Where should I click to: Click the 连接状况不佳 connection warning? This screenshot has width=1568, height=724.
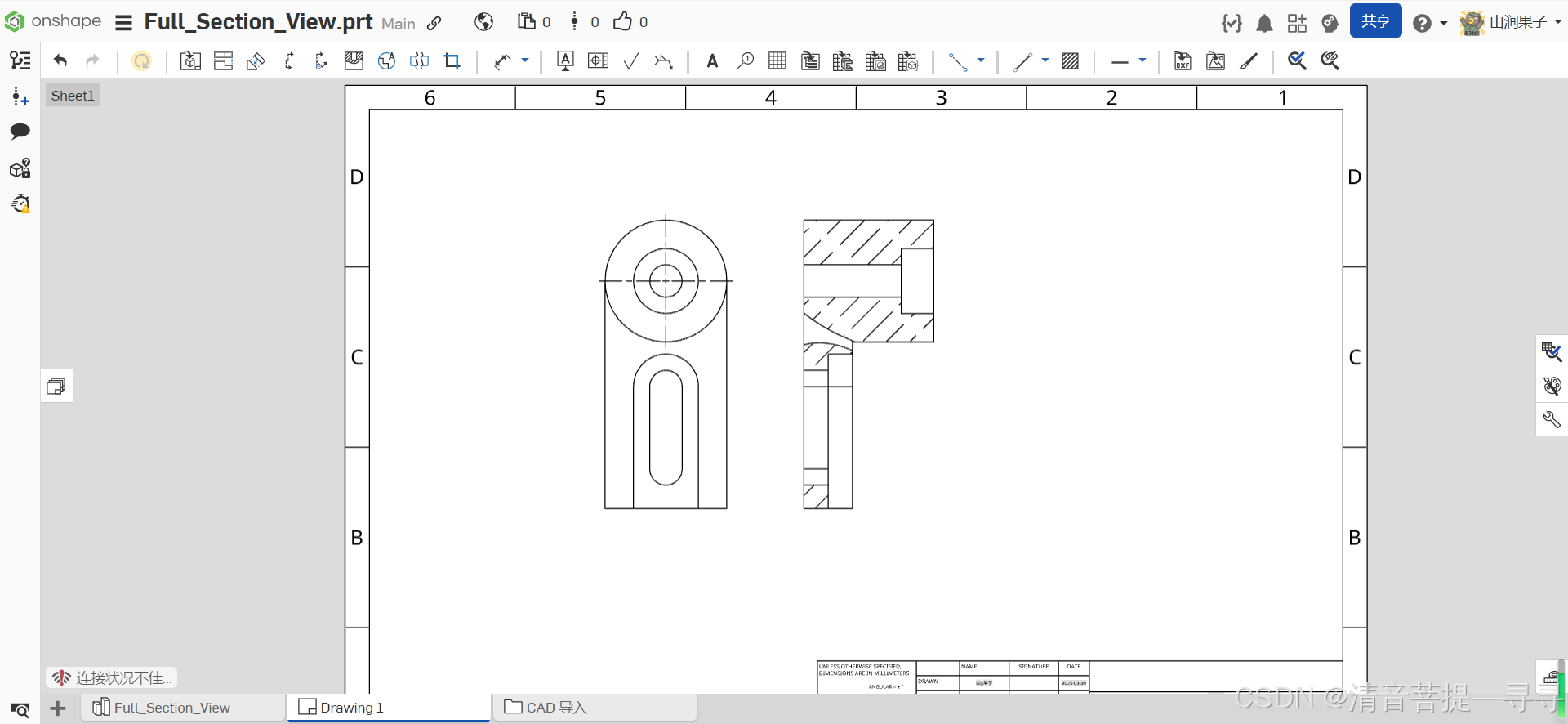coord(112,677)
